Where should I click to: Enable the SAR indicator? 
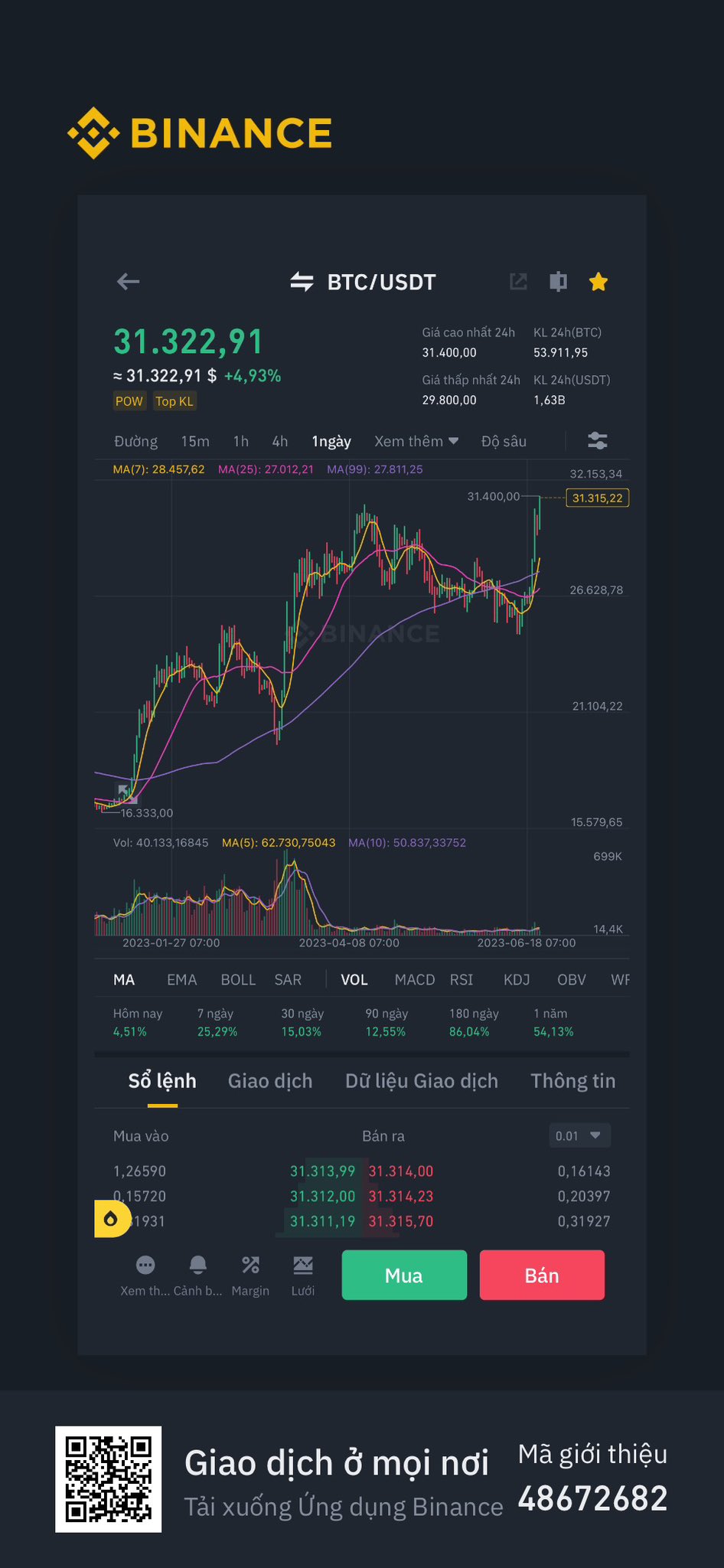coord(288,980)
